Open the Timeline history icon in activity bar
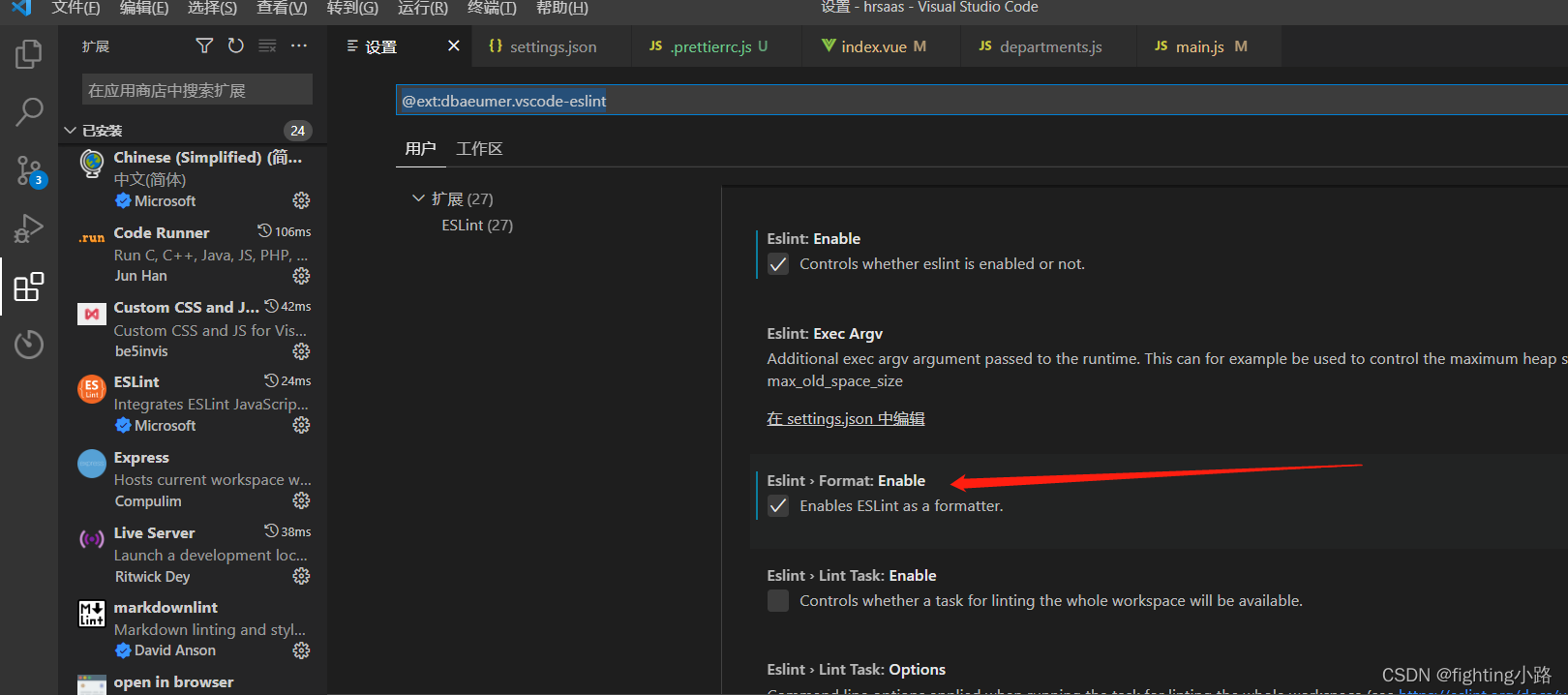 click(29, 344)
